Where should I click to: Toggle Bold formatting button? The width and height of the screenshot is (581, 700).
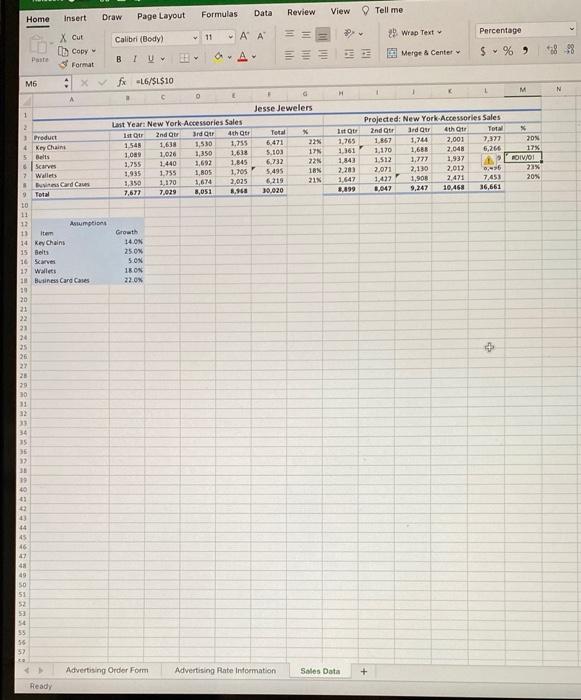pos(118,59)
